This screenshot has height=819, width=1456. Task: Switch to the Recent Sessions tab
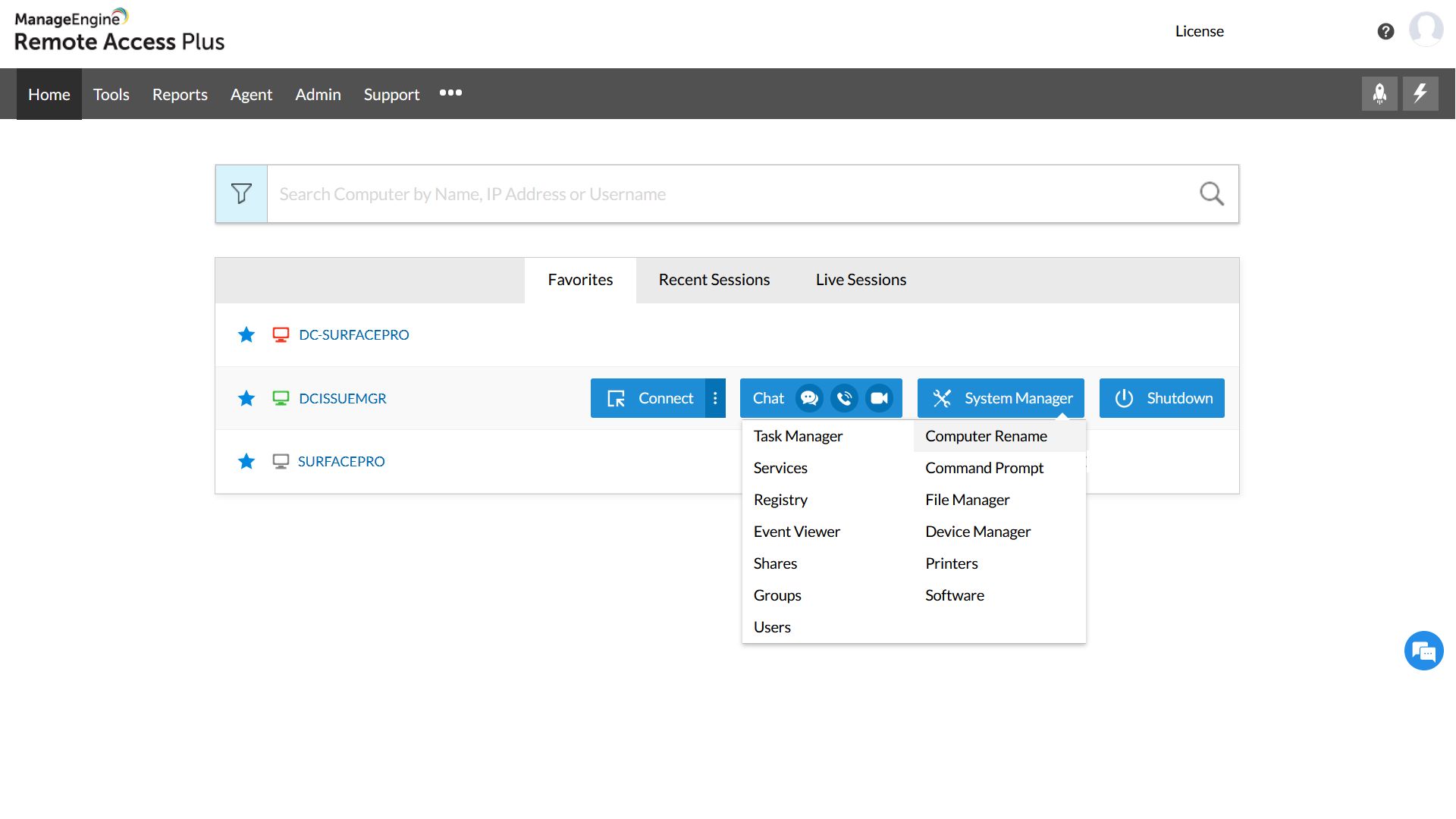714,280
